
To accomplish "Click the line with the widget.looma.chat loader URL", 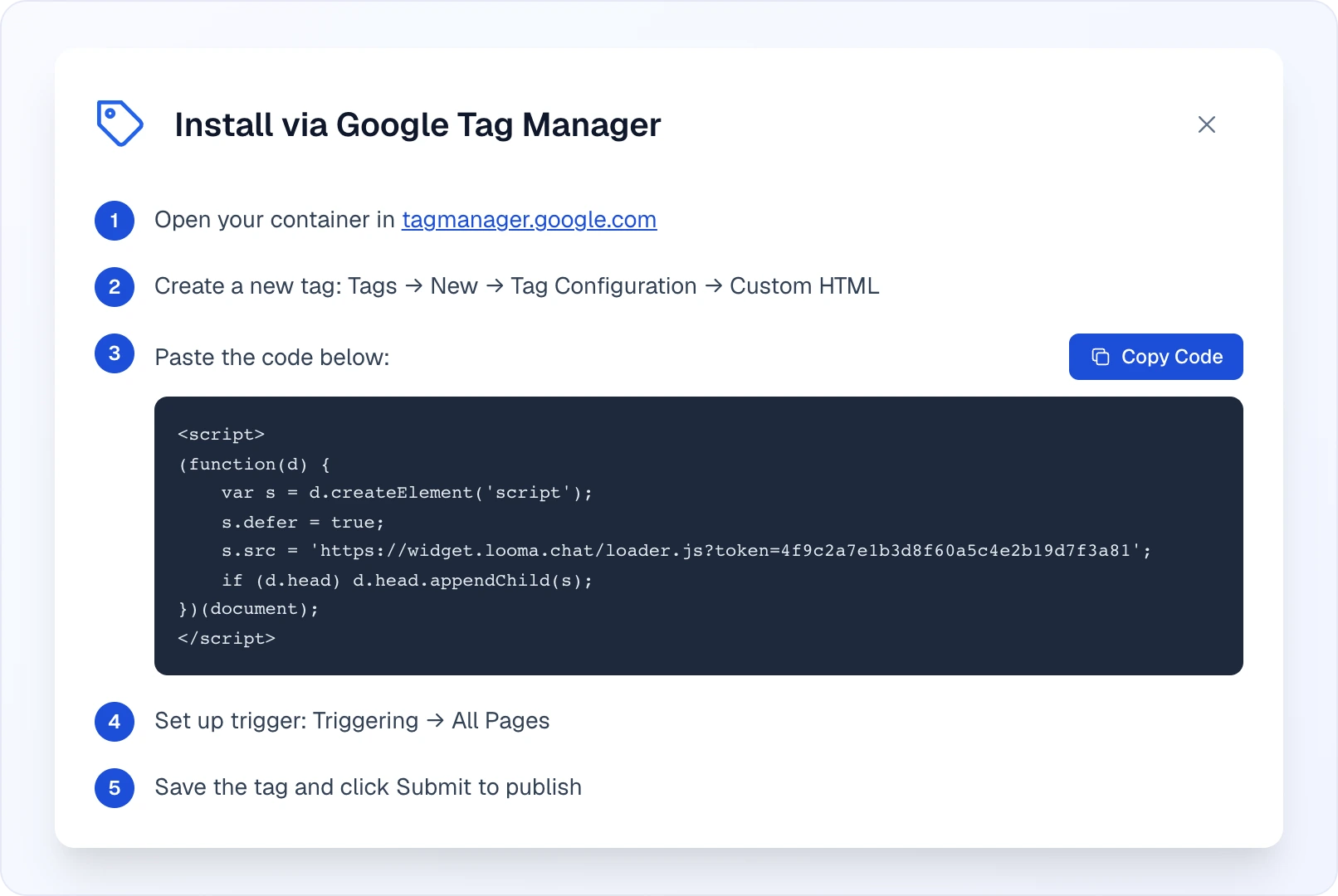I will (x=686, y=551).
